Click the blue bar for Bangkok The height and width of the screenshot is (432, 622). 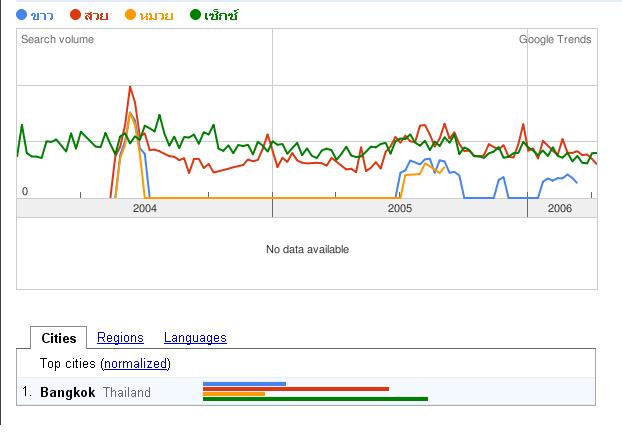pos(244,383)
